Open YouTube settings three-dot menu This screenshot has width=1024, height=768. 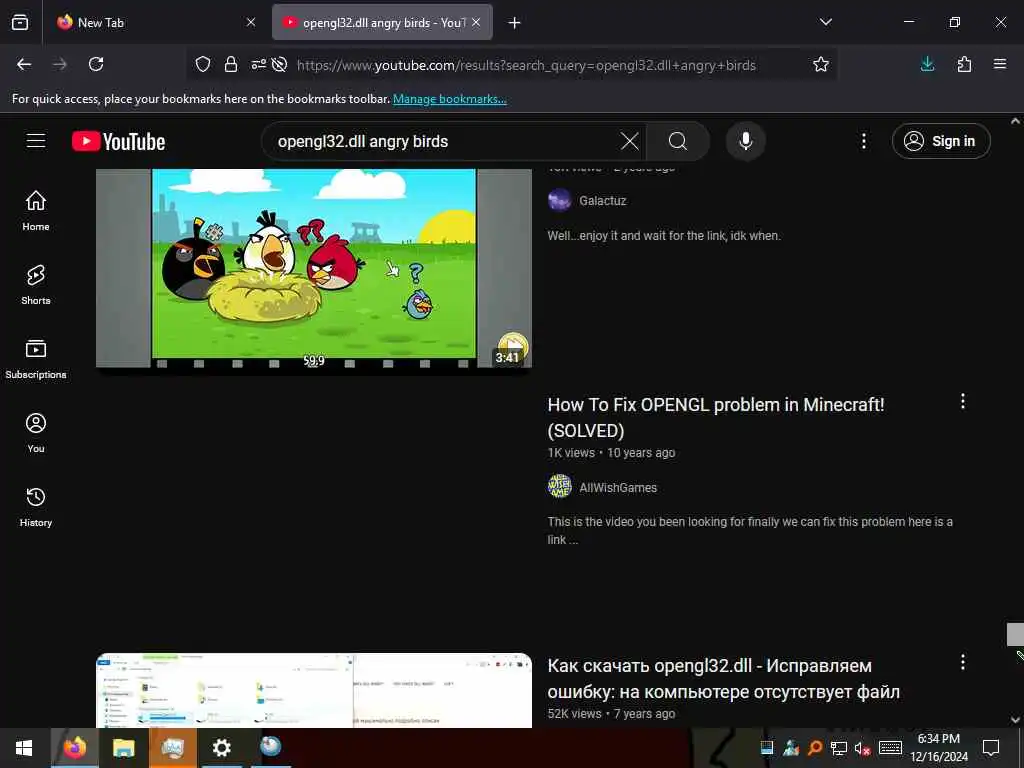[x=863, y=141]
